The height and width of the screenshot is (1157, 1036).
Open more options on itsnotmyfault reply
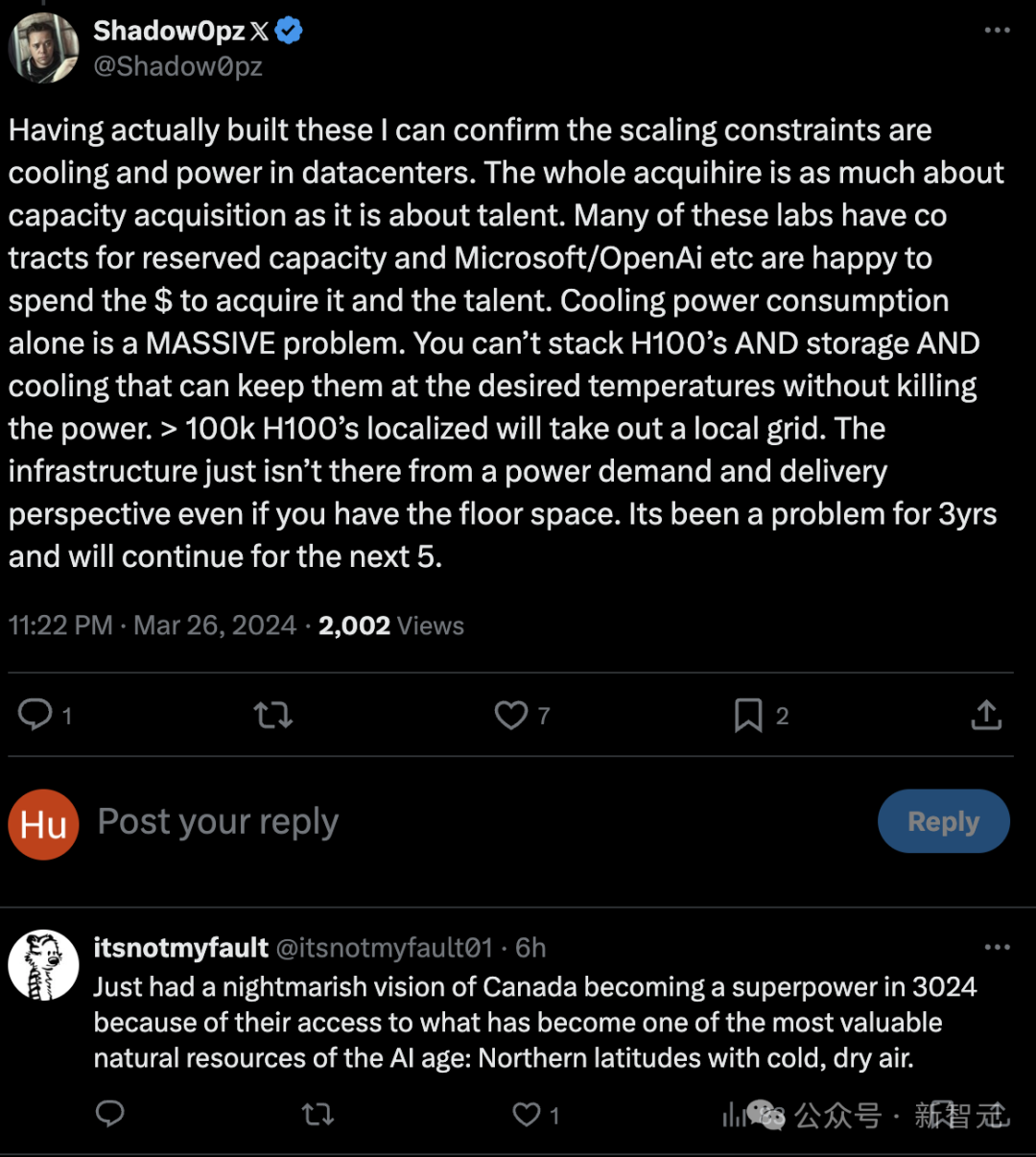(998, 948)
